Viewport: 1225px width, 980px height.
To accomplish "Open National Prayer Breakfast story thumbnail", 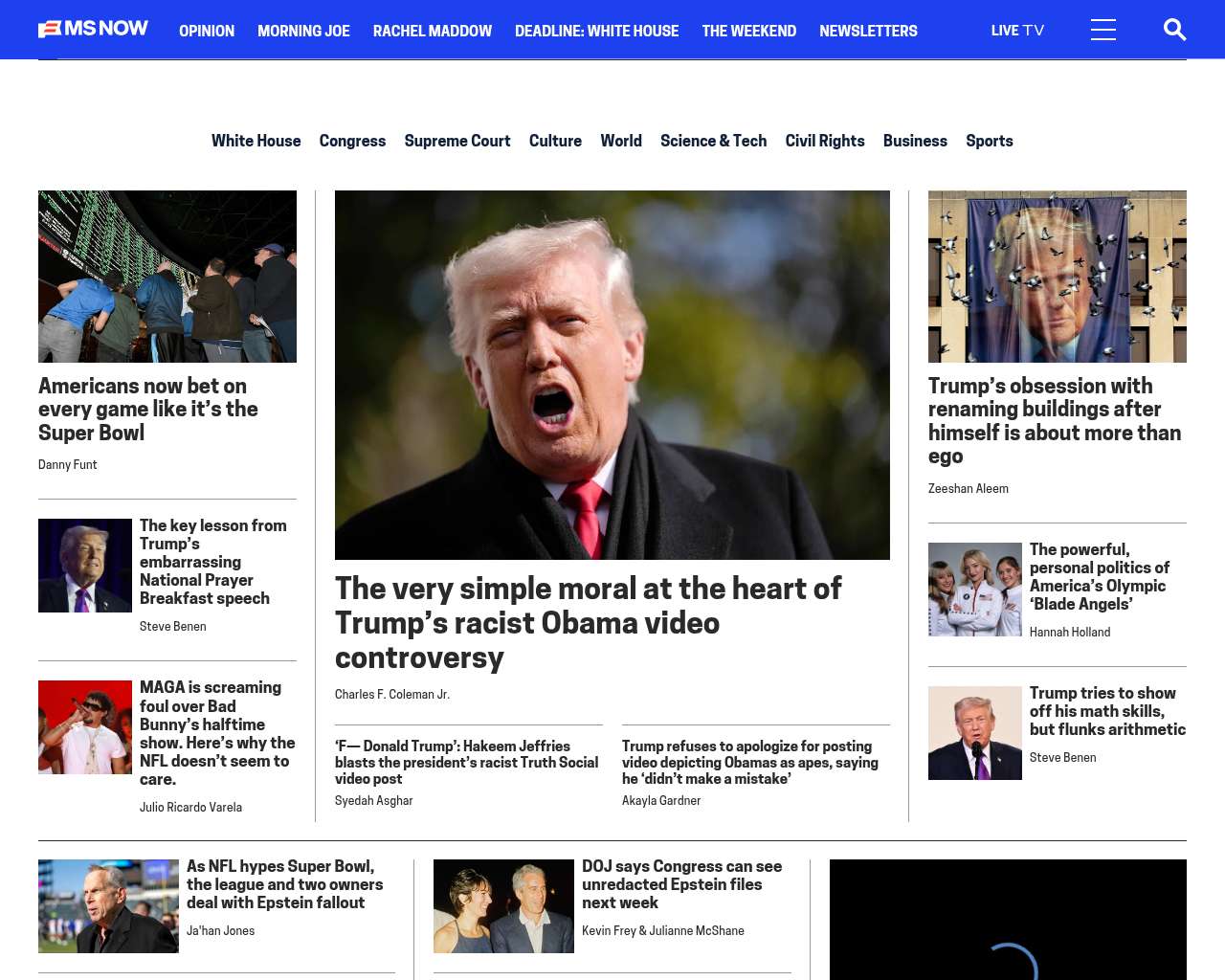I will click(x=85, y=566).
